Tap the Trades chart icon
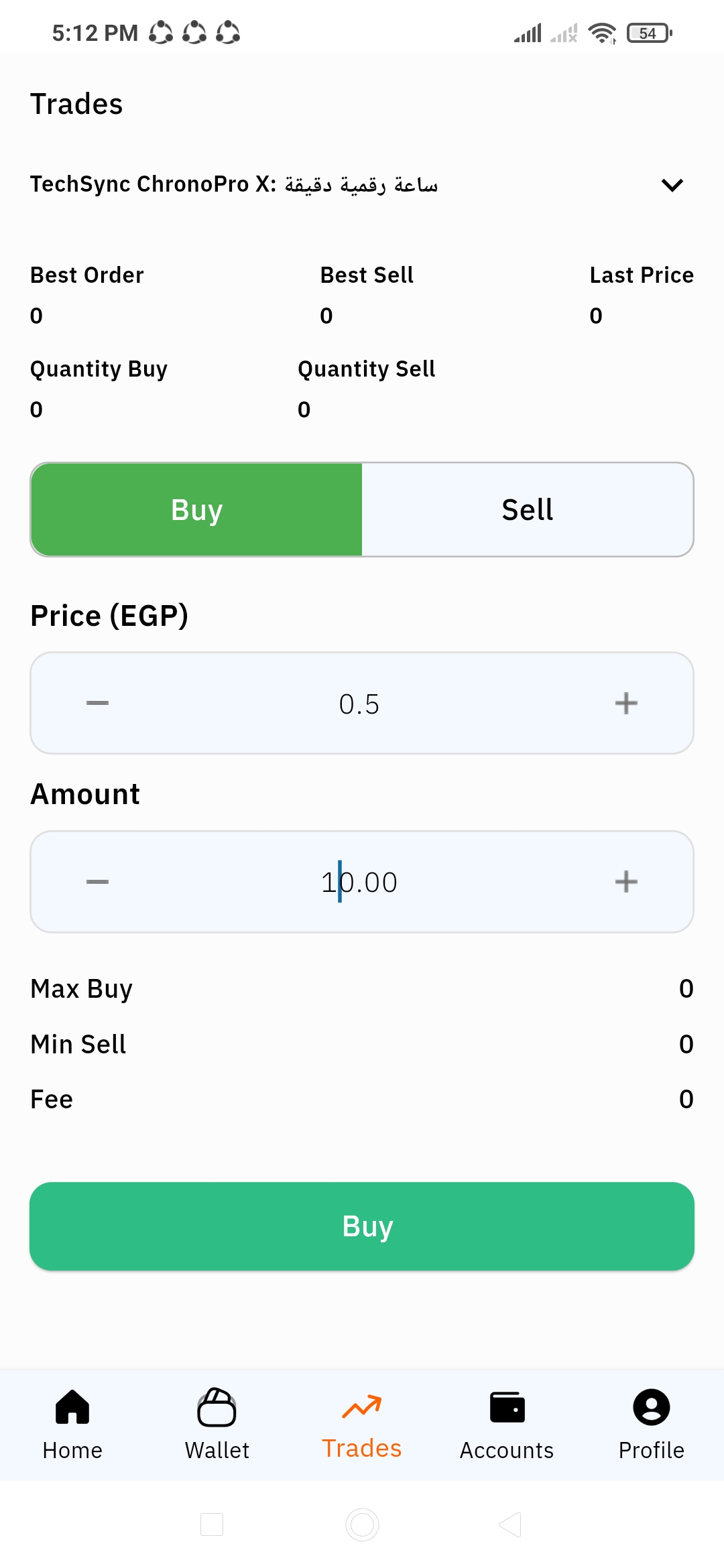The height and width of the screenshot is (1568, 724). click(x=362, y=1407)
